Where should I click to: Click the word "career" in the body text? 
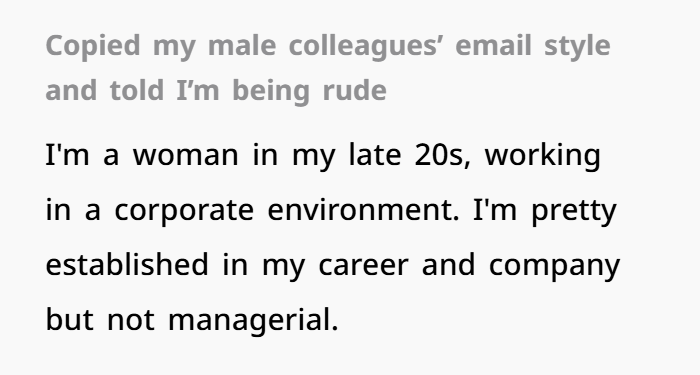pos(363,266)
